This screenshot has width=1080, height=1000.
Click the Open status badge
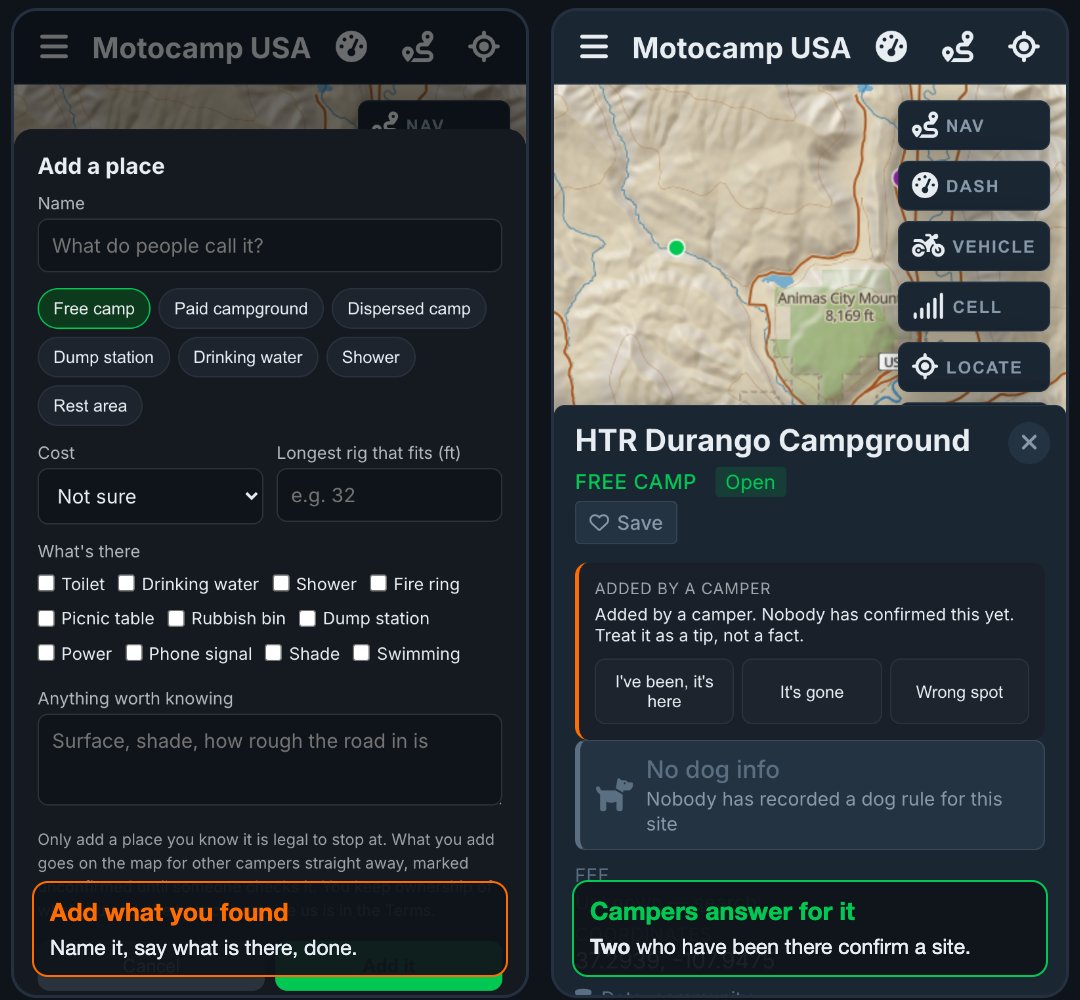click(750, 482)
